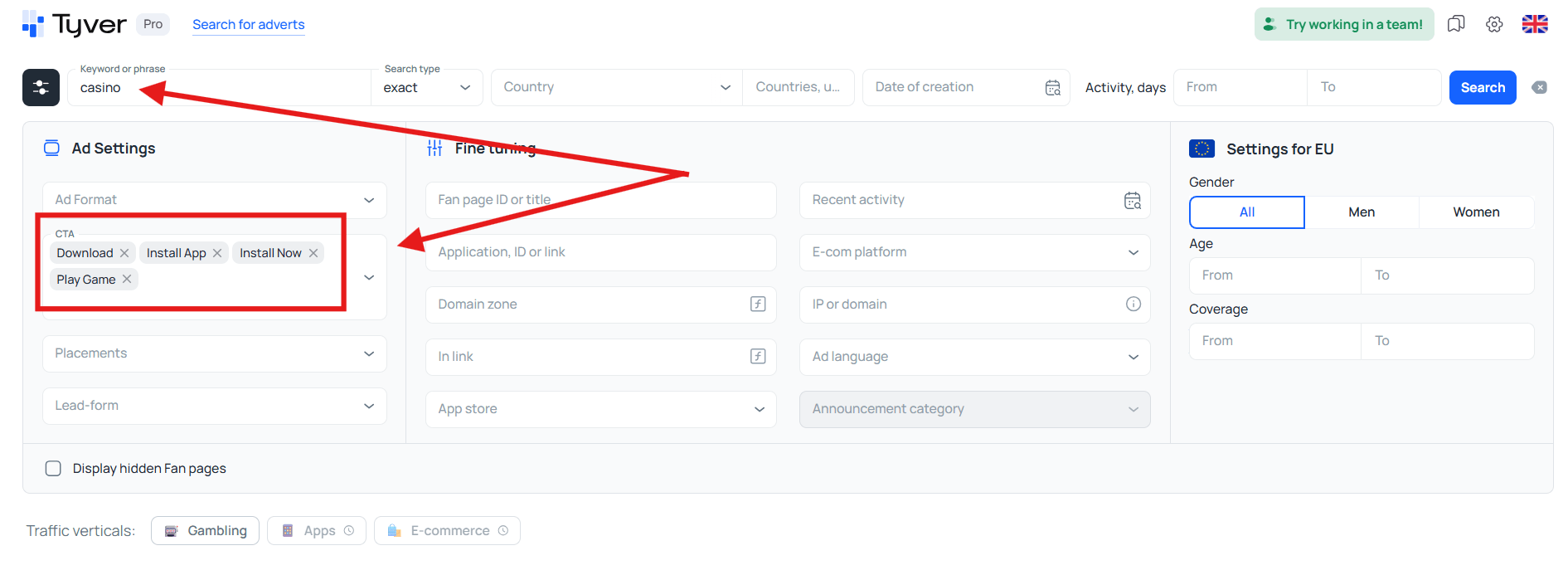1568x570 pixels.
Task: Open the Recent activity calendar icon
Action: [x=1132, y=200]
